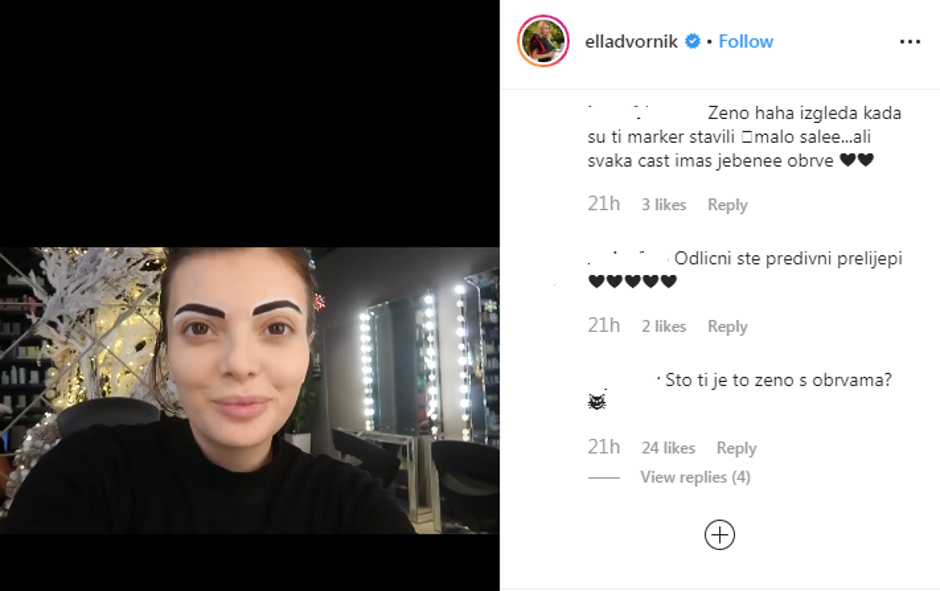Open the three-dot more options menu
940x591 pixels.
909,41
